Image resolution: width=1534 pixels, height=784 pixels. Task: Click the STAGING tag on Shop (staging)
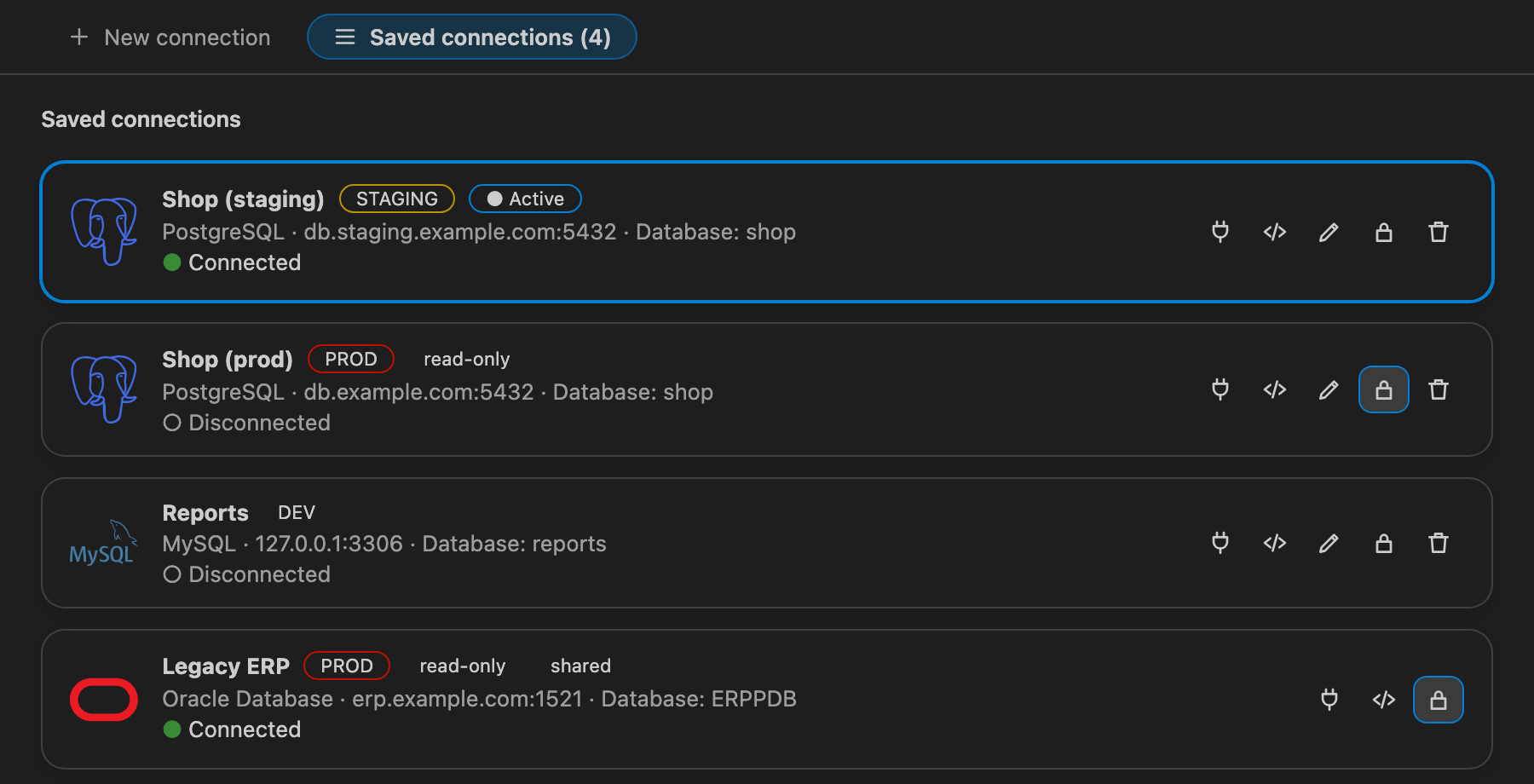coord(397,199)
